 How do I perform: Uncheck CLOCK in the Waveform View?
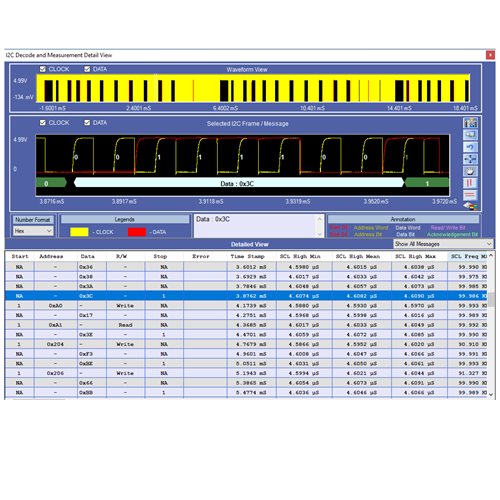point(43,69)
